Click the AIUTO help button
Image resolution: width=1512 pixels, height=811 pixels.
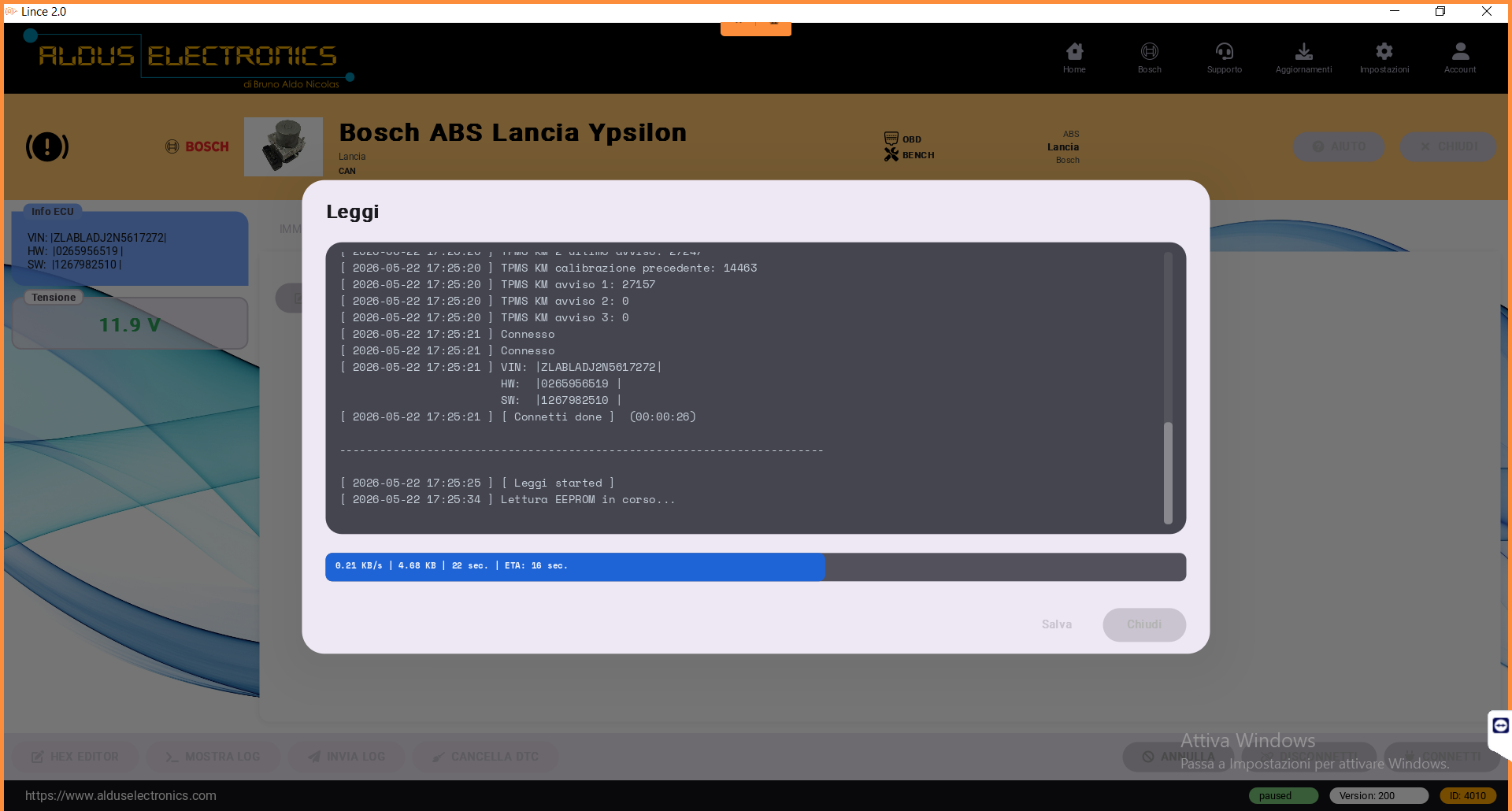pos(1338,146)
